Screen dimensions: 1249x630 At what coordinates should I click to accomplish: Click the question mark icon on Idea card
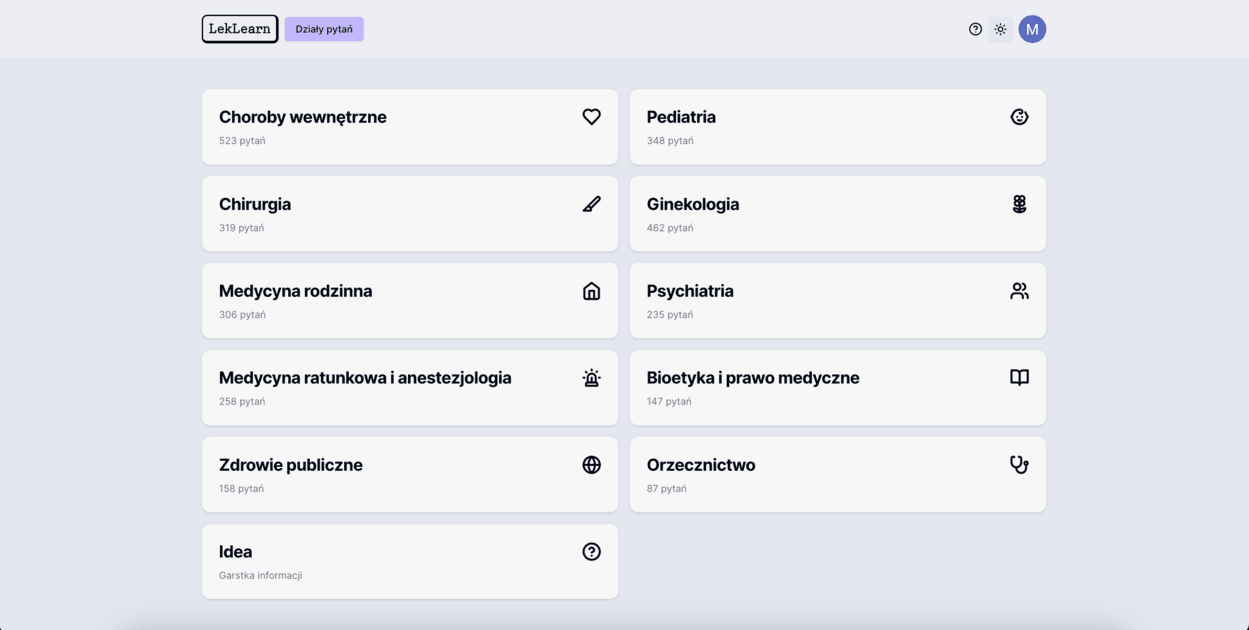(591, 551)
